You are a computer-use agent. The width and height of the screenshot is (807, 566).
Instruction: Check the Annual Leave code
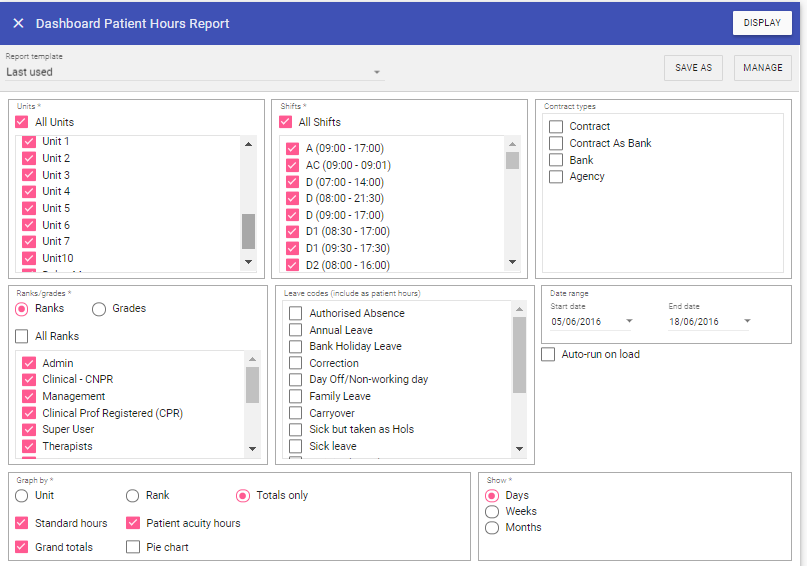pyautogui.click(x=296, y=330)
